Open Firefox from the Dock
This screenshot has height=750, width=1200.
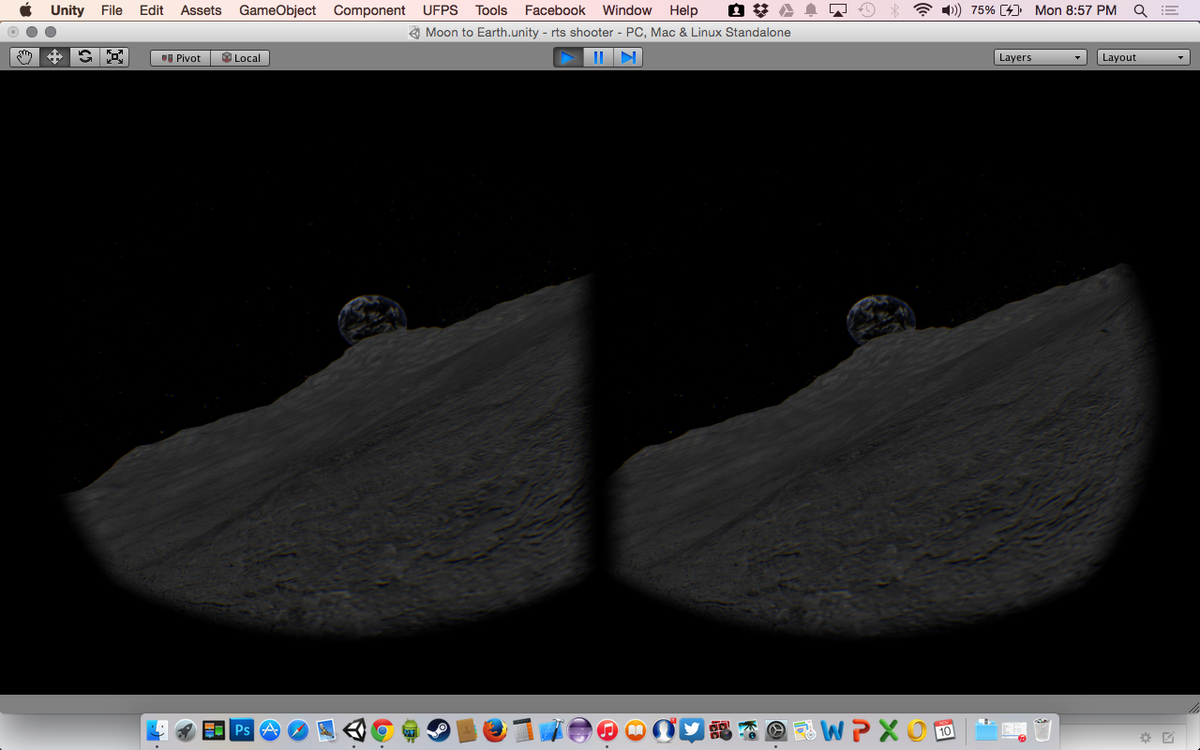click(x=495, y=731)
